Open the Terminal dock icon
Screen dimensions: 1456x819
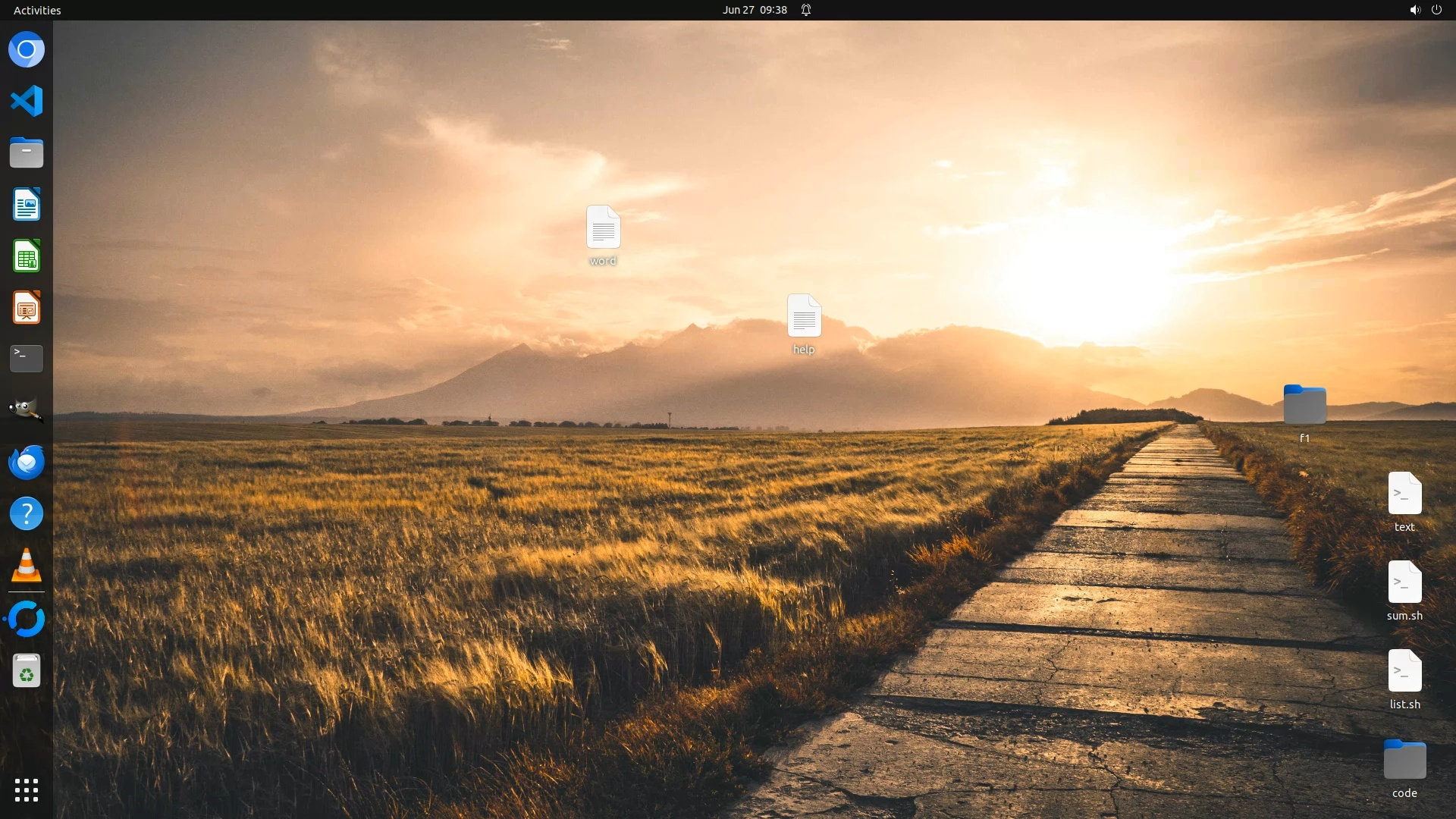coord(27,359)
